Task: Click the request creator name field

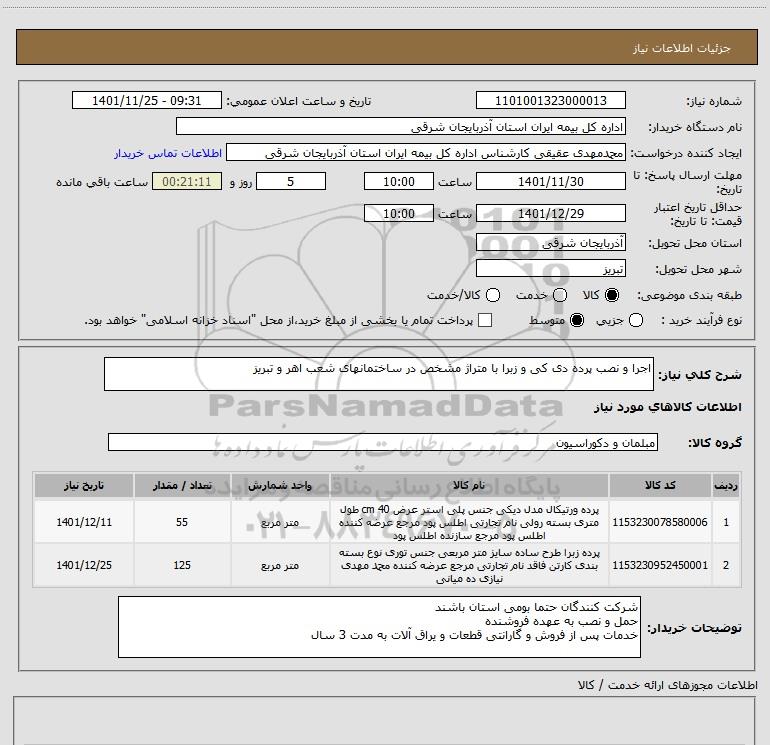Action: (426, 153)
